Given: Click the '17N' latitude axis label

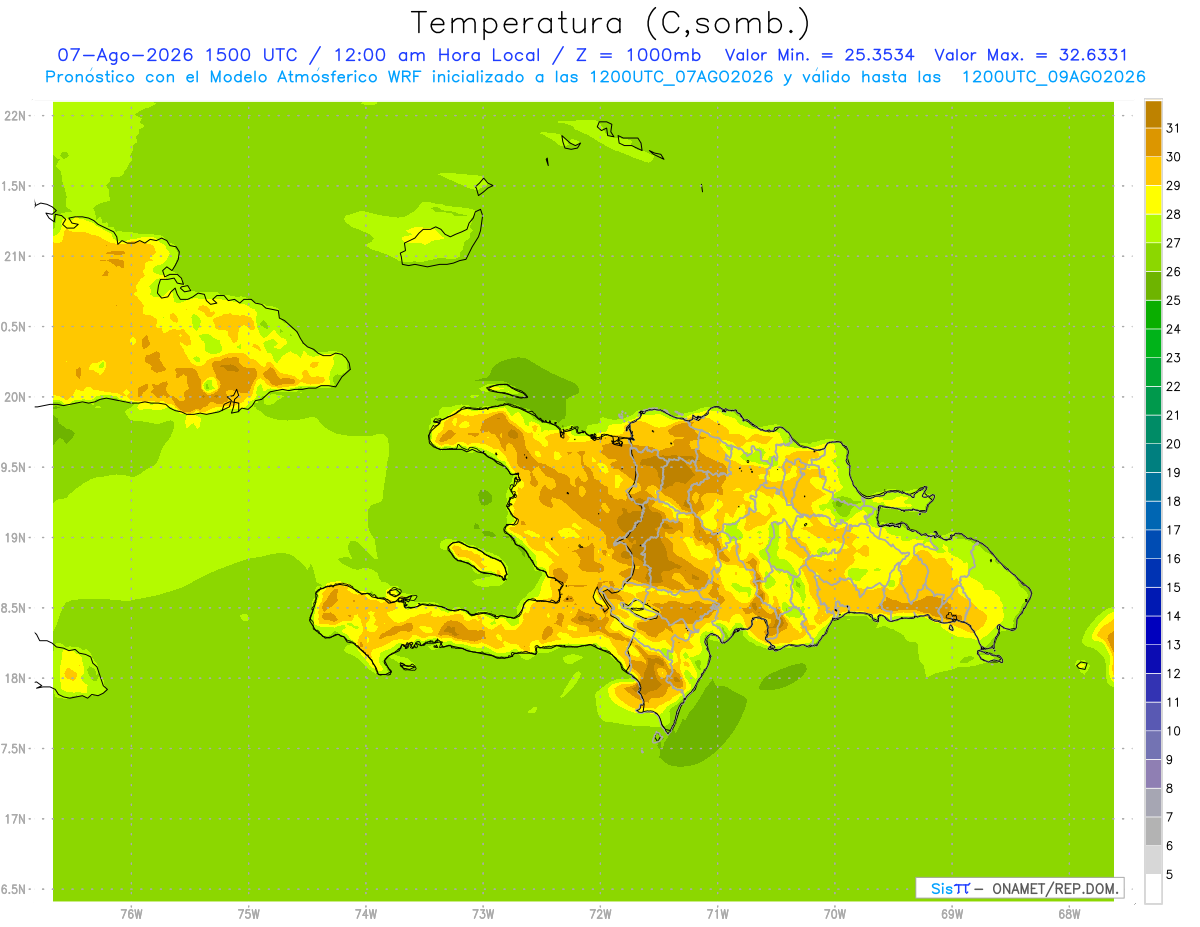Looking at the screenshot, I should (x=14, y=819).
